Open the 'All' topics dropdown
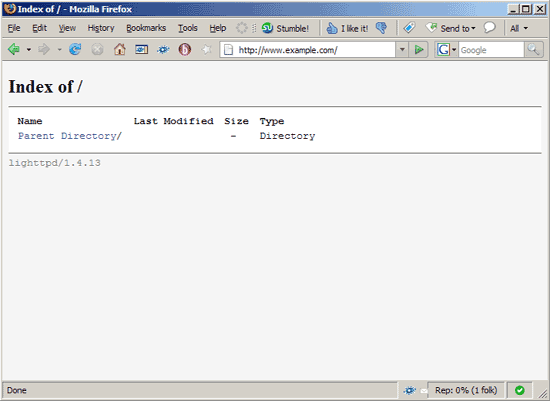Viewport: 550px width, 401px height. [x=519, y=28]
